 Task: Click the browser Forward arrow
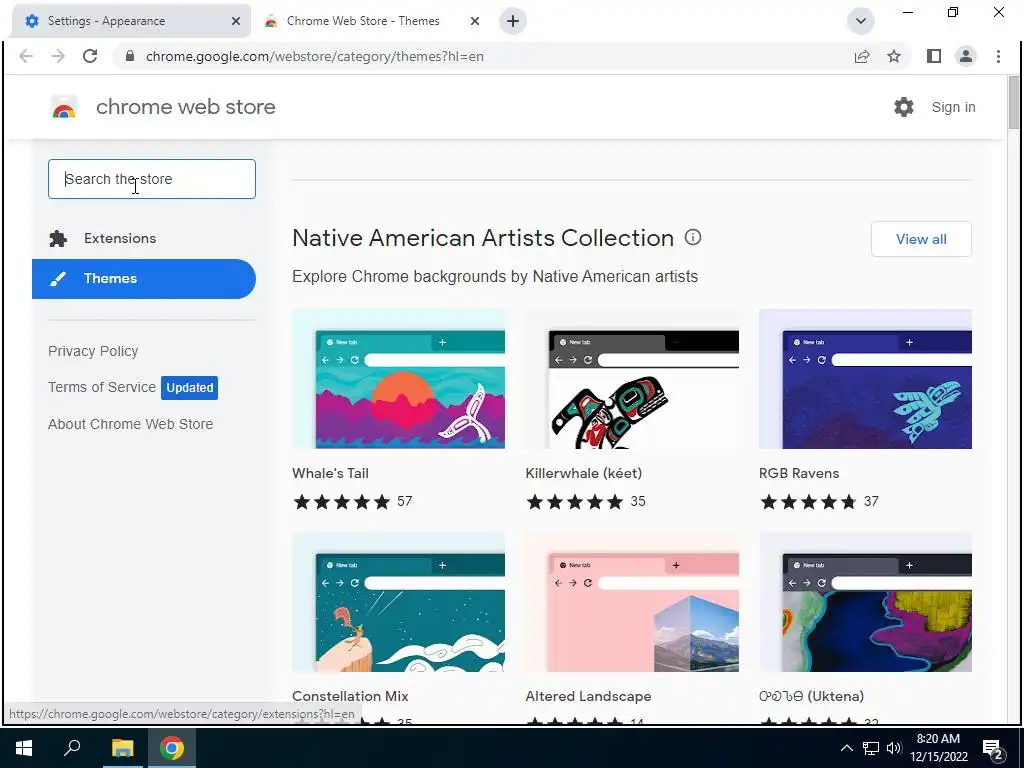pyautogui.click(x=58, y=56)
